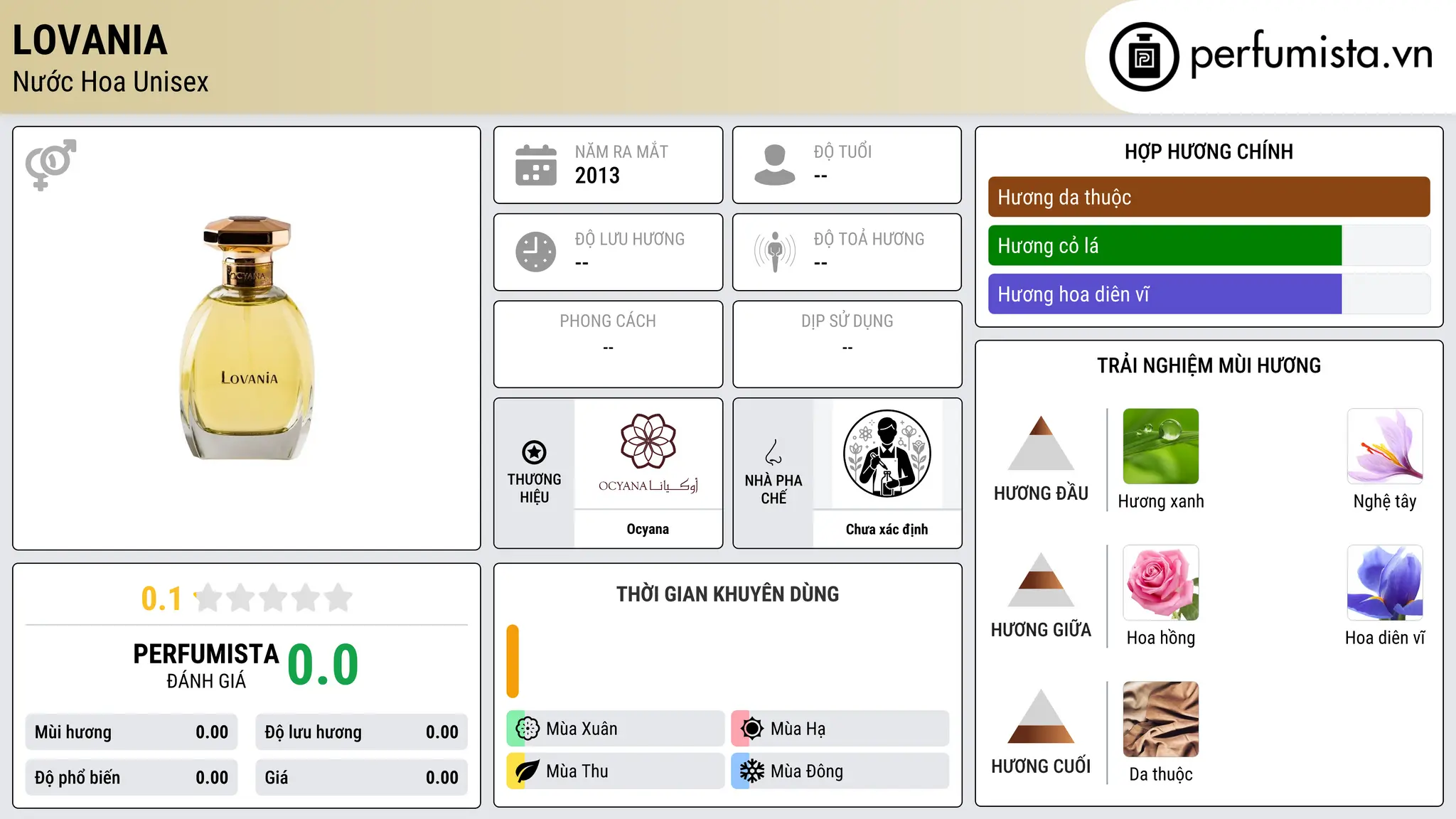
Task: Select the Nghệ tây saffron thumbnail
Action: tap(1385, 446)
